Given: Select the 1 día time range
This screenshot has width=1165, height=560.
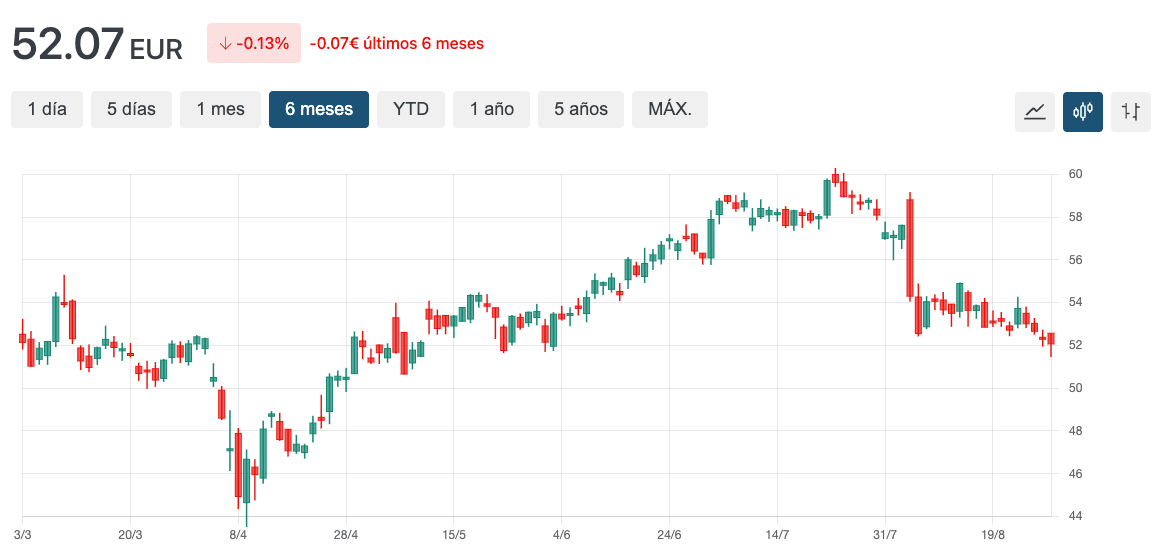Looking at the screenshot, I should tap(47, 110).
